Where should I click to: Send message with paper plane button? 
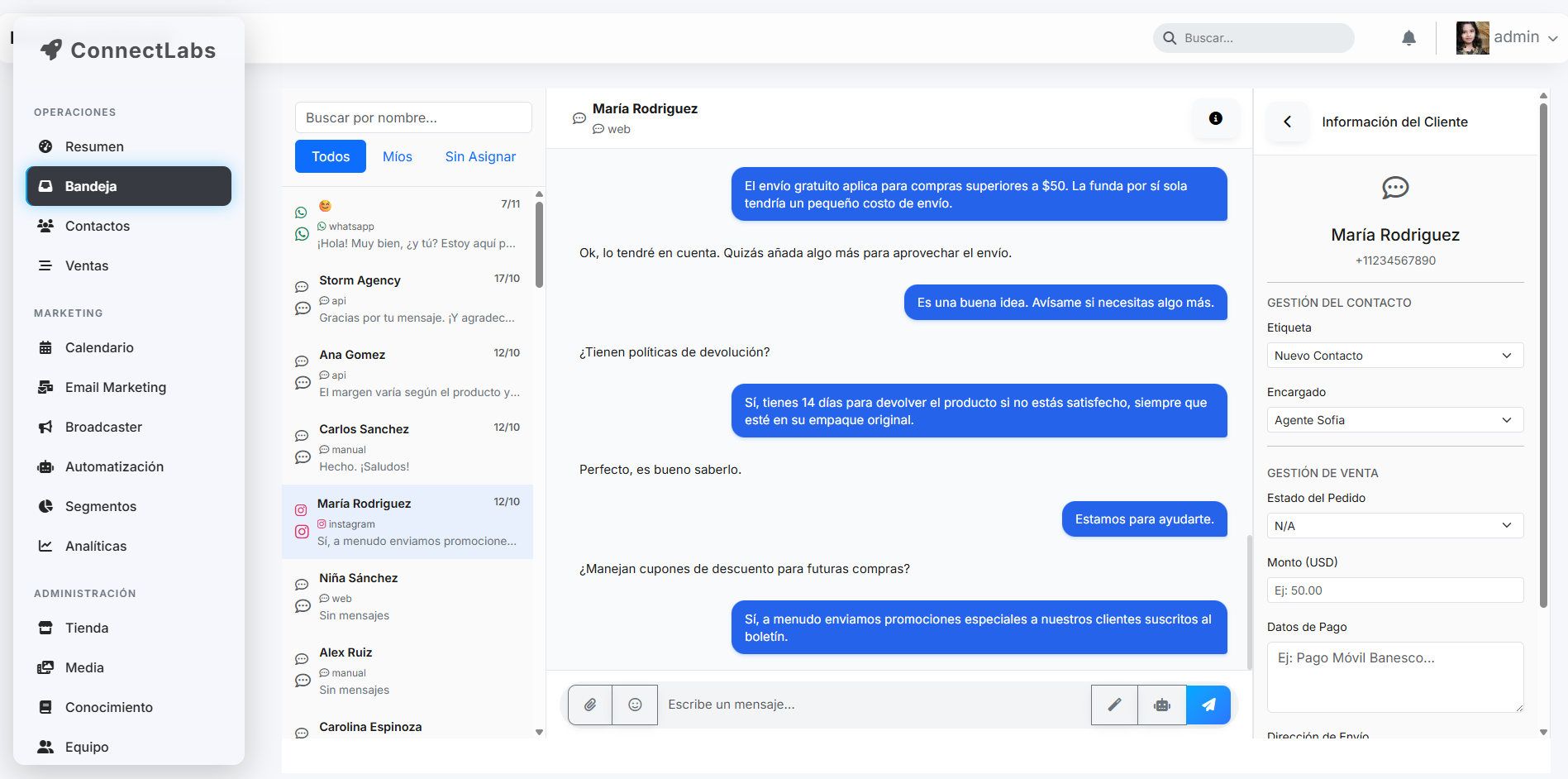pos(1208,705)
